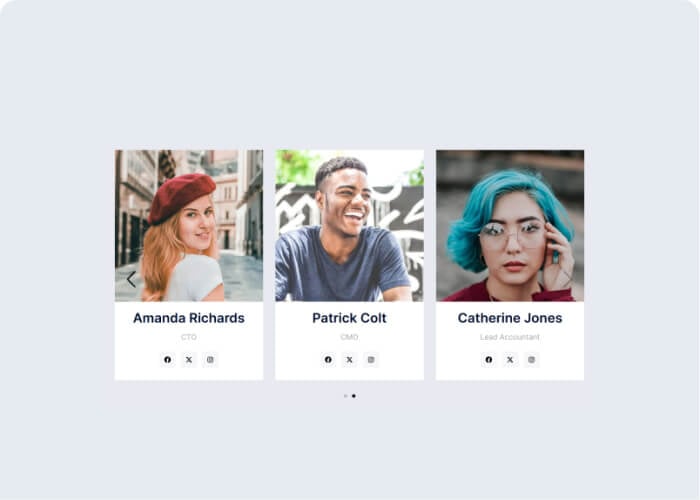Image resolution: width=700 pixels, height=500 pixels.
Task: Visit Catherine Jones' Facebook icon
Action: (x=489, y=359)
